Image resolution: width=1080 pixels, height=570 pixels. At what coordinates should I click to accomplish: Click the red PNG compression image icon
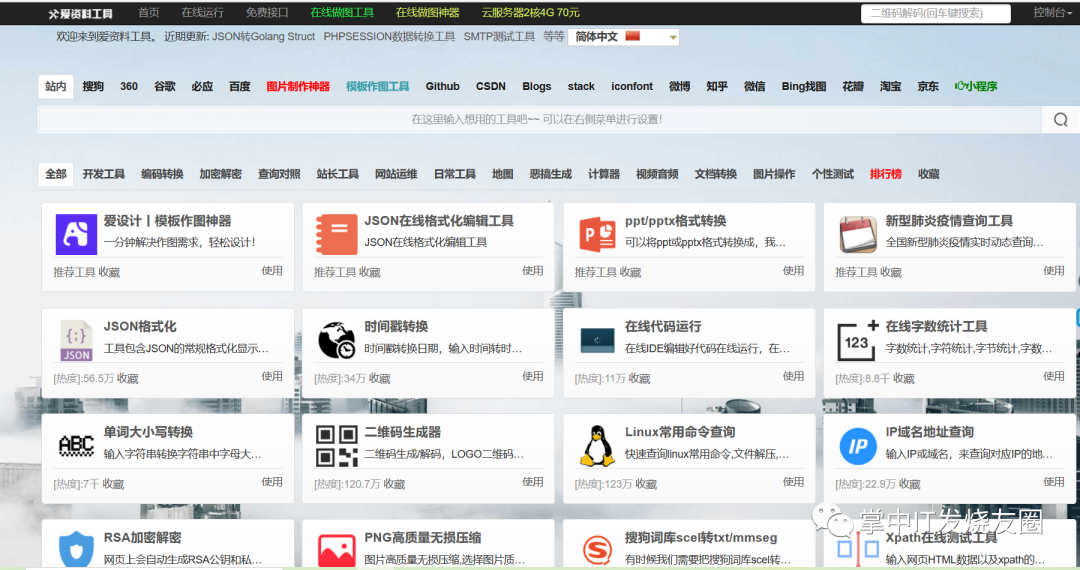[x=336, y=551]
